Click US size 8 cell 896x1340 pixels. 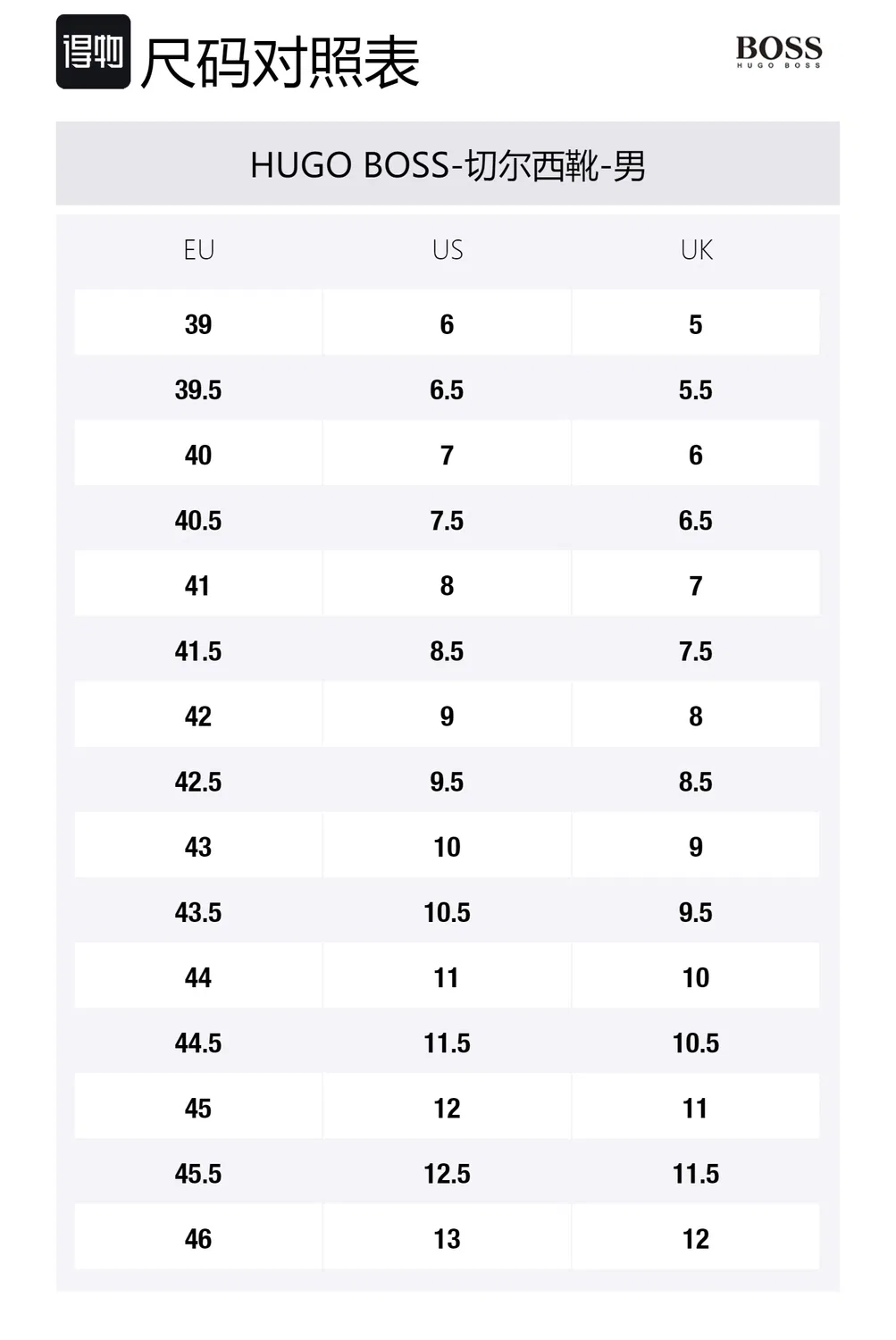pos(448,585)
